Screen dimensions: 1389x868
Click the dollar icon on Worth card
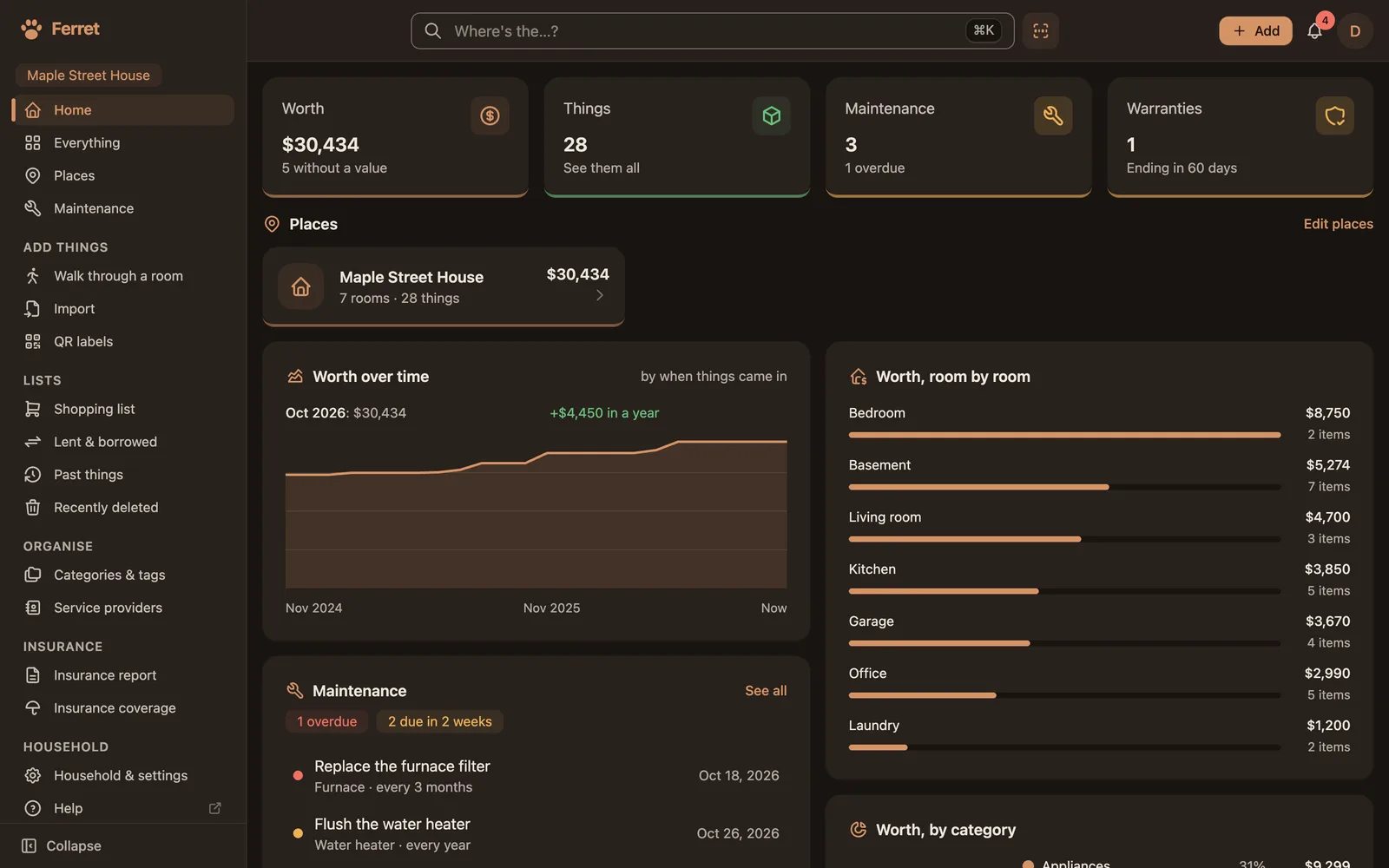490,115
